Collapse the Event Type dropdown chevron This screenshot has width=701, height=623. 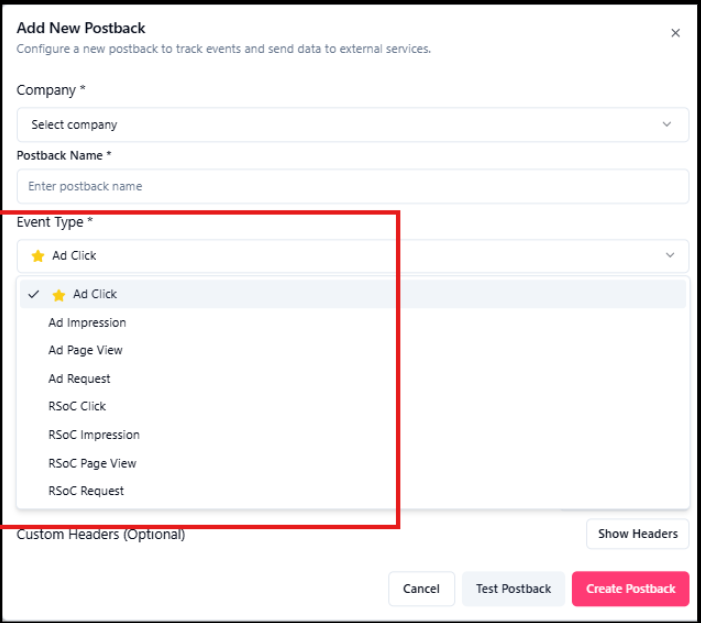click(670, 256)
